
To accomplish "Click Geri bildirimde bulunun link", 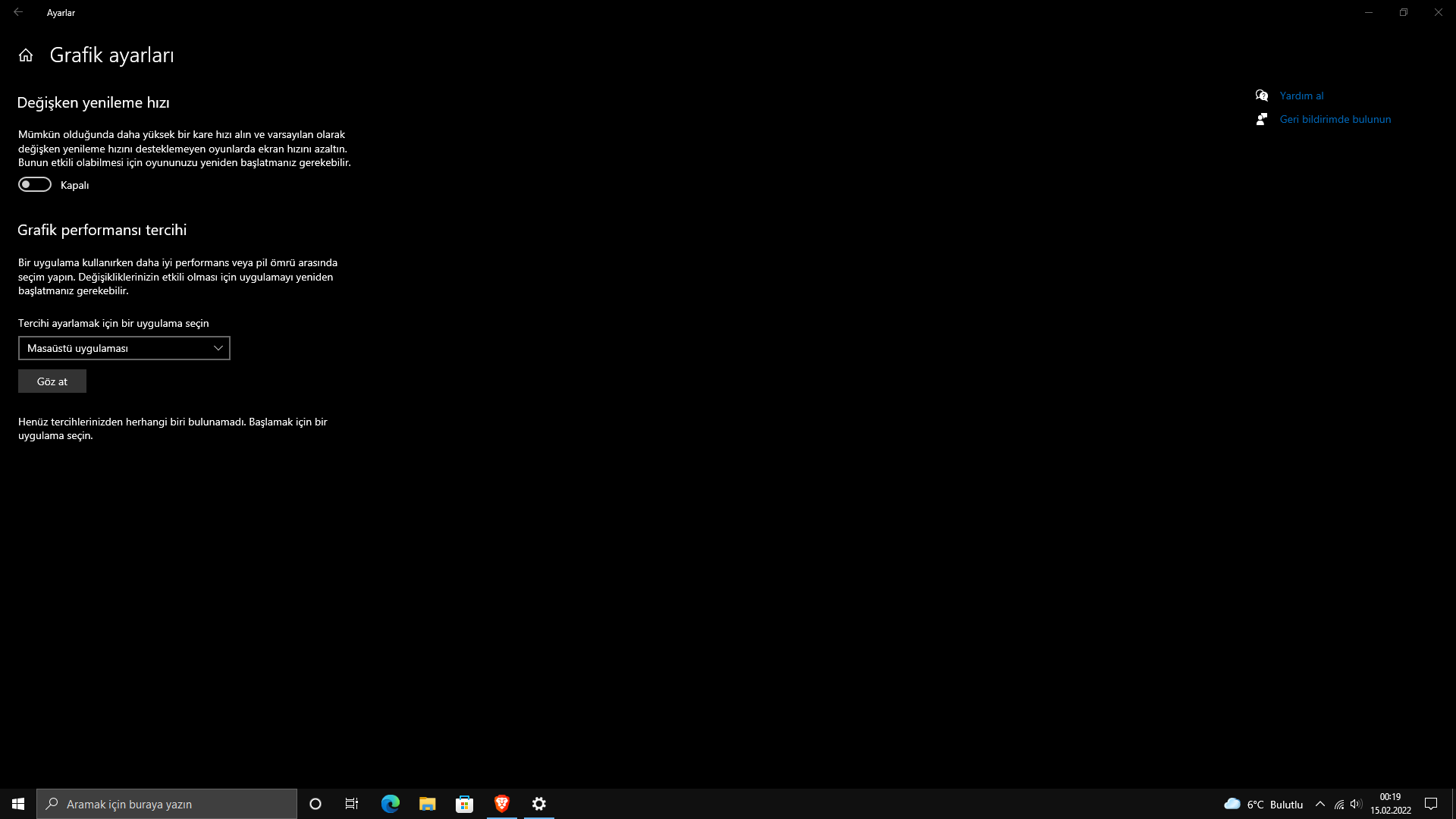I will pos(1335,119).
